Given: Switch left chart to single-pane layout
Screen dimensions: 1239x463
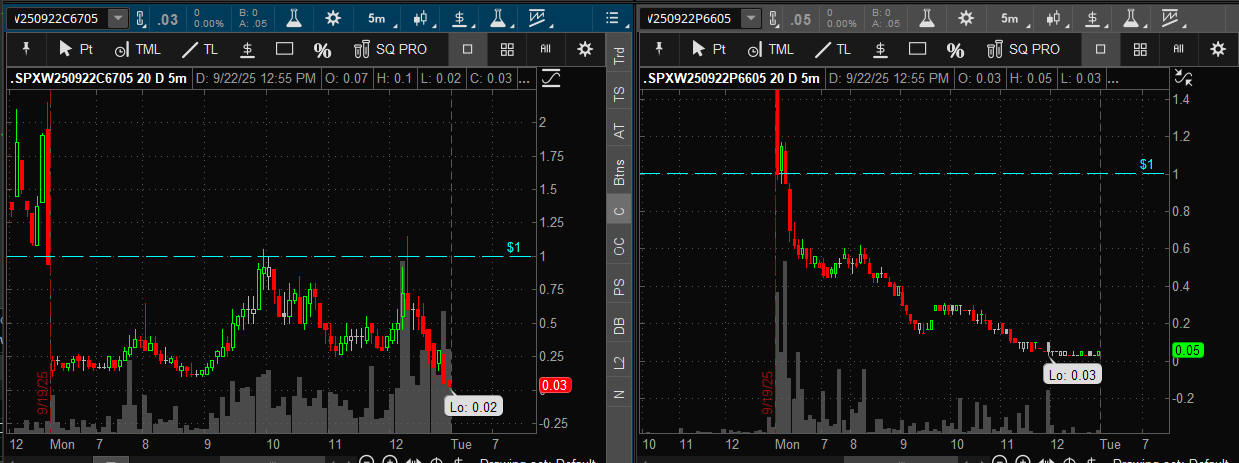Looking at the screenshot, I should pyautogui.click(x=468, y=49).
